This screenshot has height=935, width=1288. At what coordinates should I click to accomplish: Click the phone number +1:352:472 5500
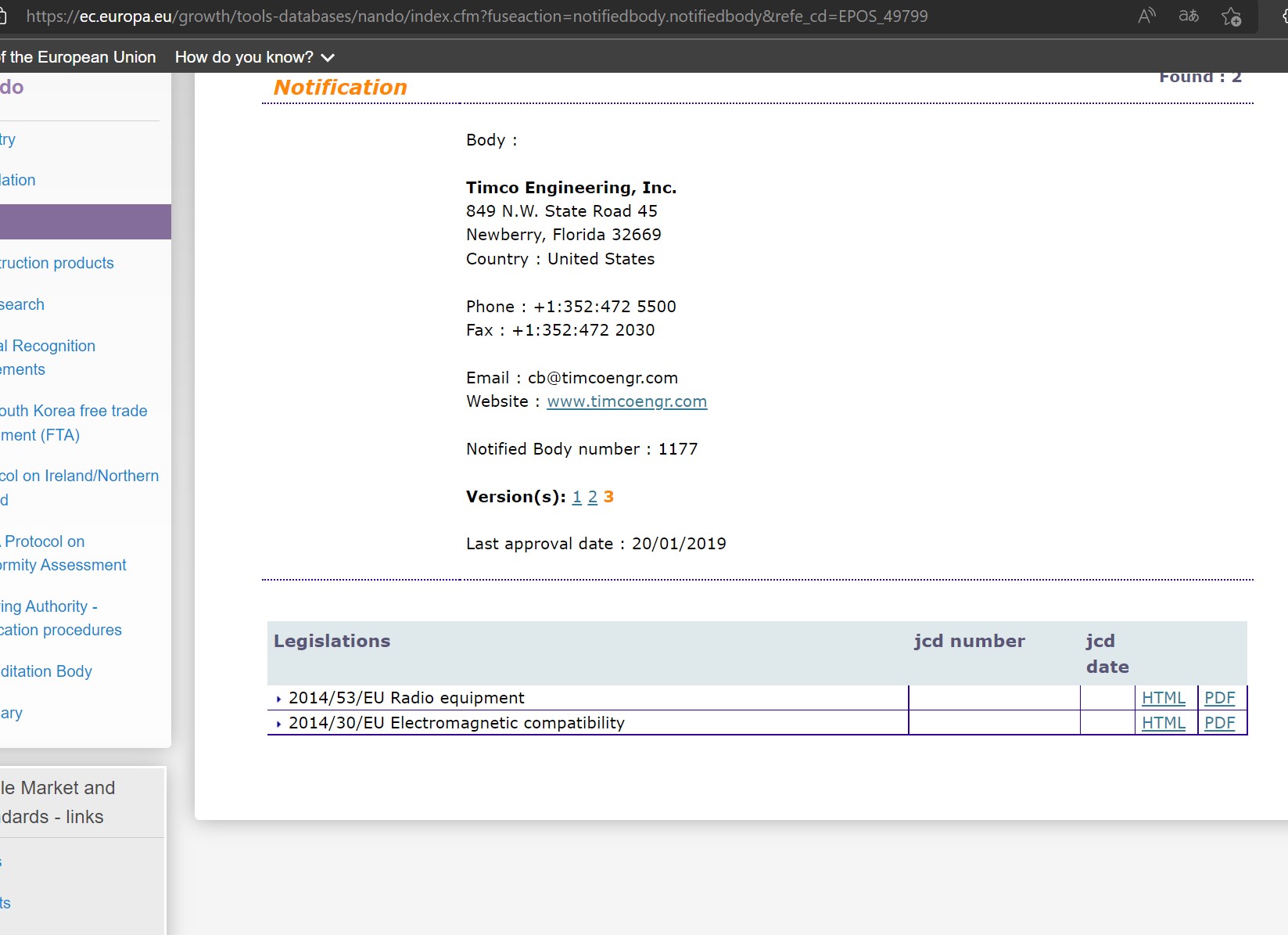605,307
